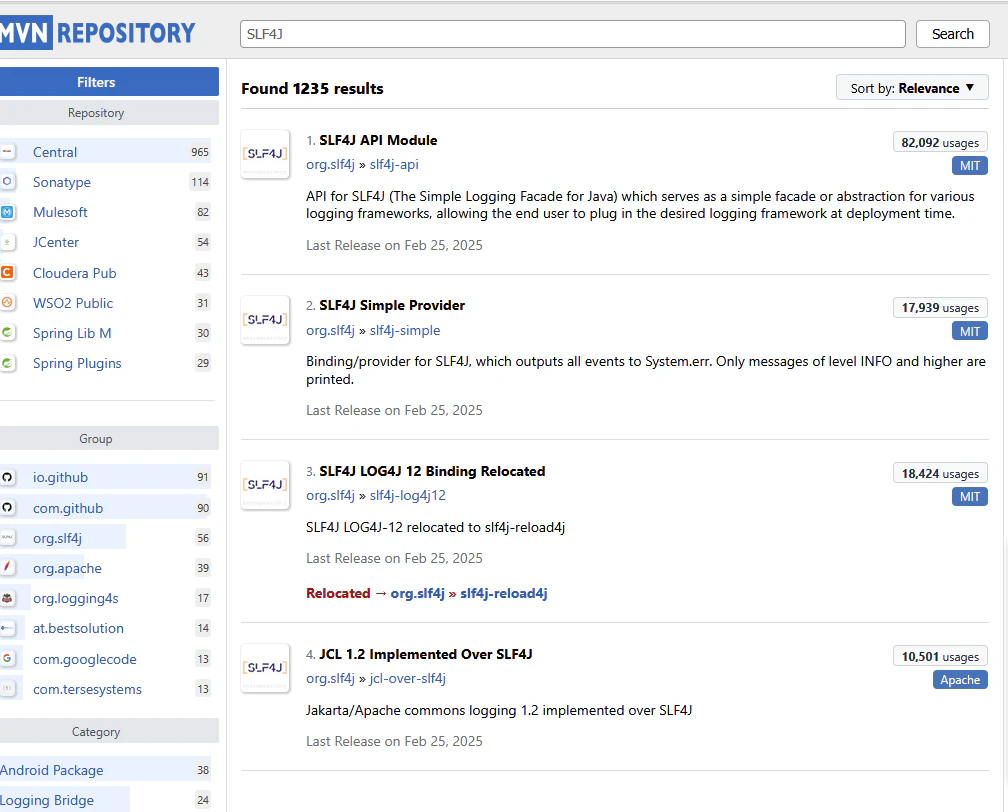Open the SLF4J API Module thumbnail logo
Viewport: 1008px width, 812px height.
(x=265, y=154)
